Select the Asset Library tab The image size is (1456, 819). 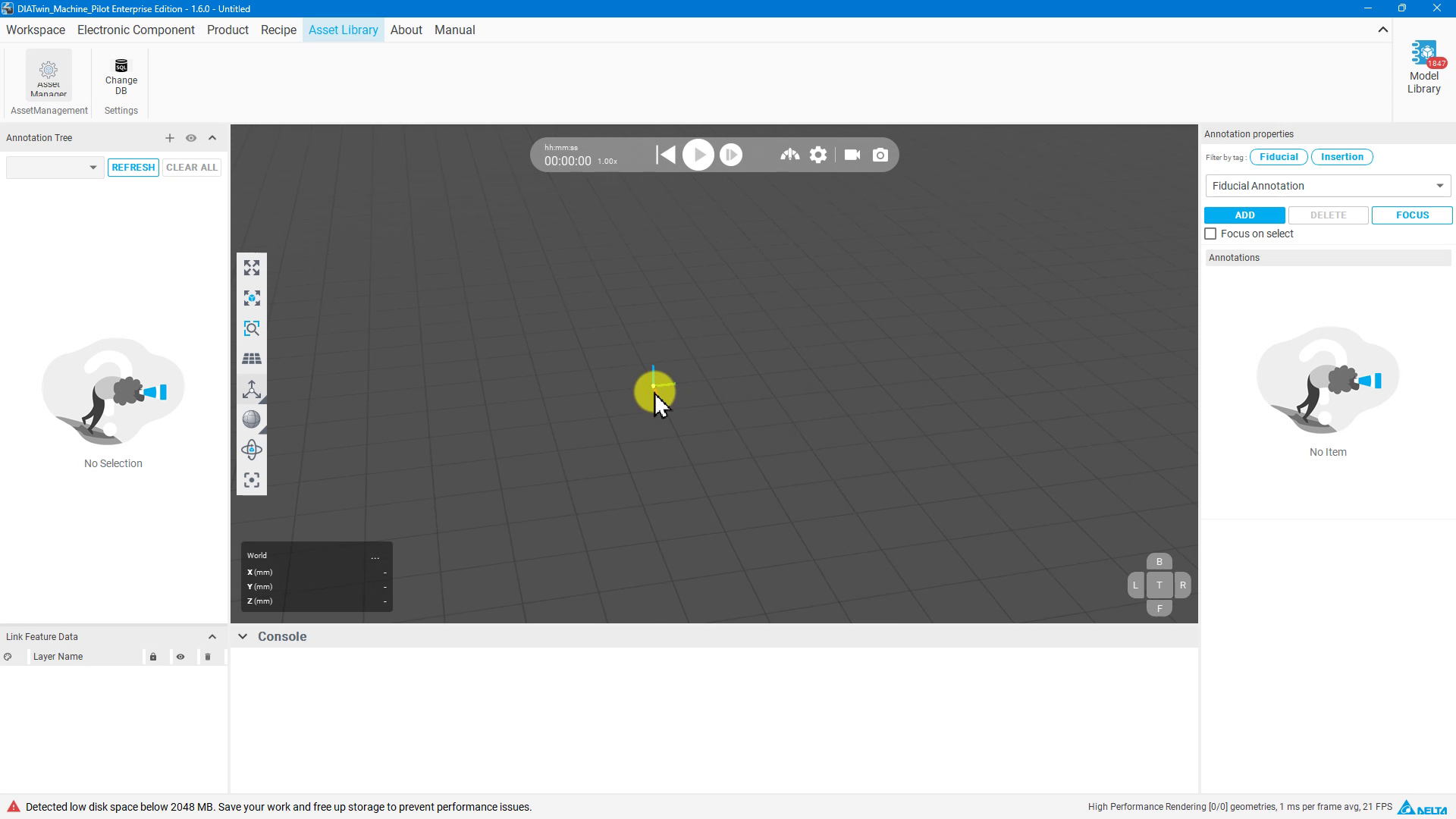(344, 30)
